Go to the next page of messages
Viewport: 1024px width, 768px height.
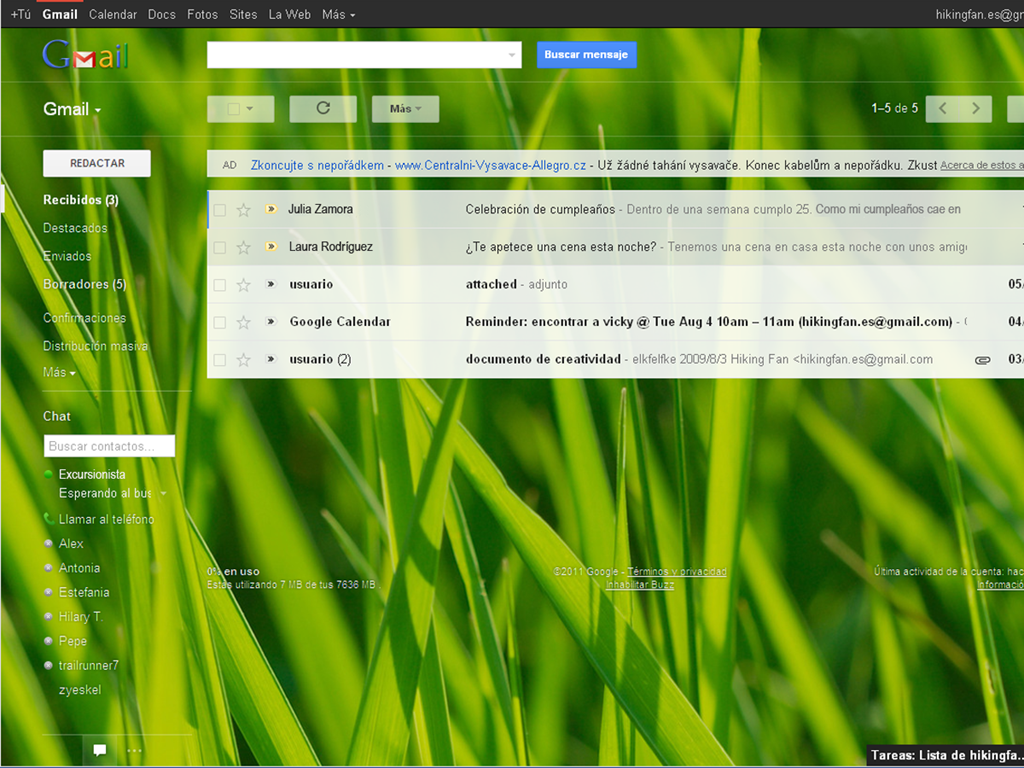[976, 108]
